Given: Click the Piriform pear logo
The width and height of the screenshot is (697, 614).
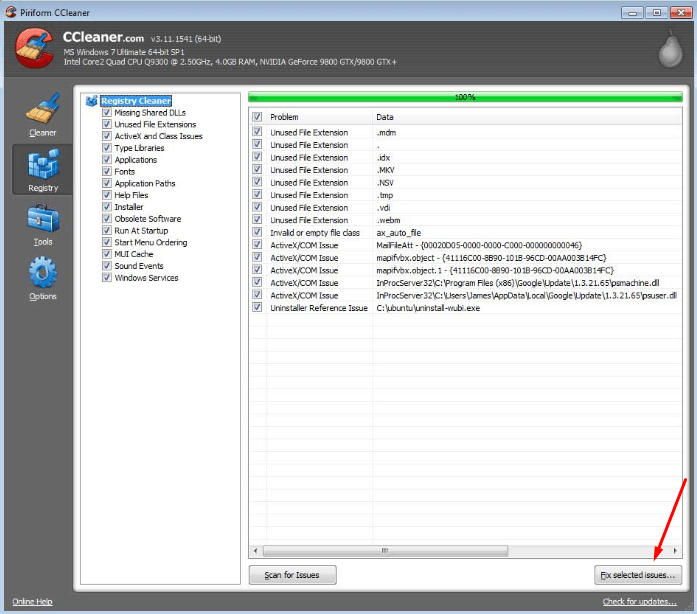Looking at the screenshot, I should point(670,49).
